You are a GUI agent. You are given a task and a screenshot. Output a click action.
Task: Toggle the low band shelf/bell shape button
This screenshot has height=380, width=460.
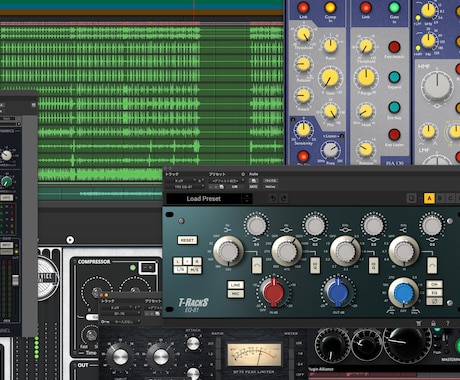pyautogui.click(x=256, y=265)
